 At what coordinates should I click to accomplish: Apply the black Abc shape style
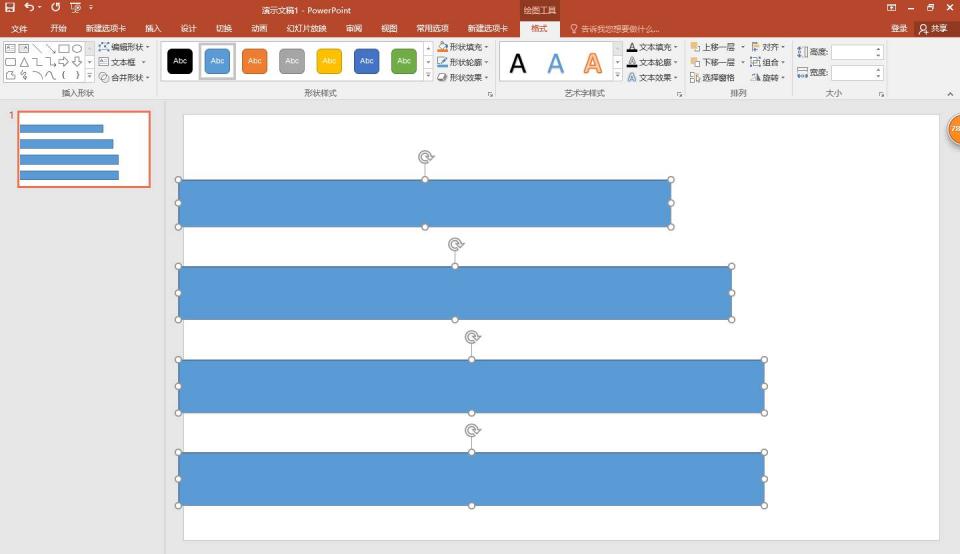click(180, 62)
